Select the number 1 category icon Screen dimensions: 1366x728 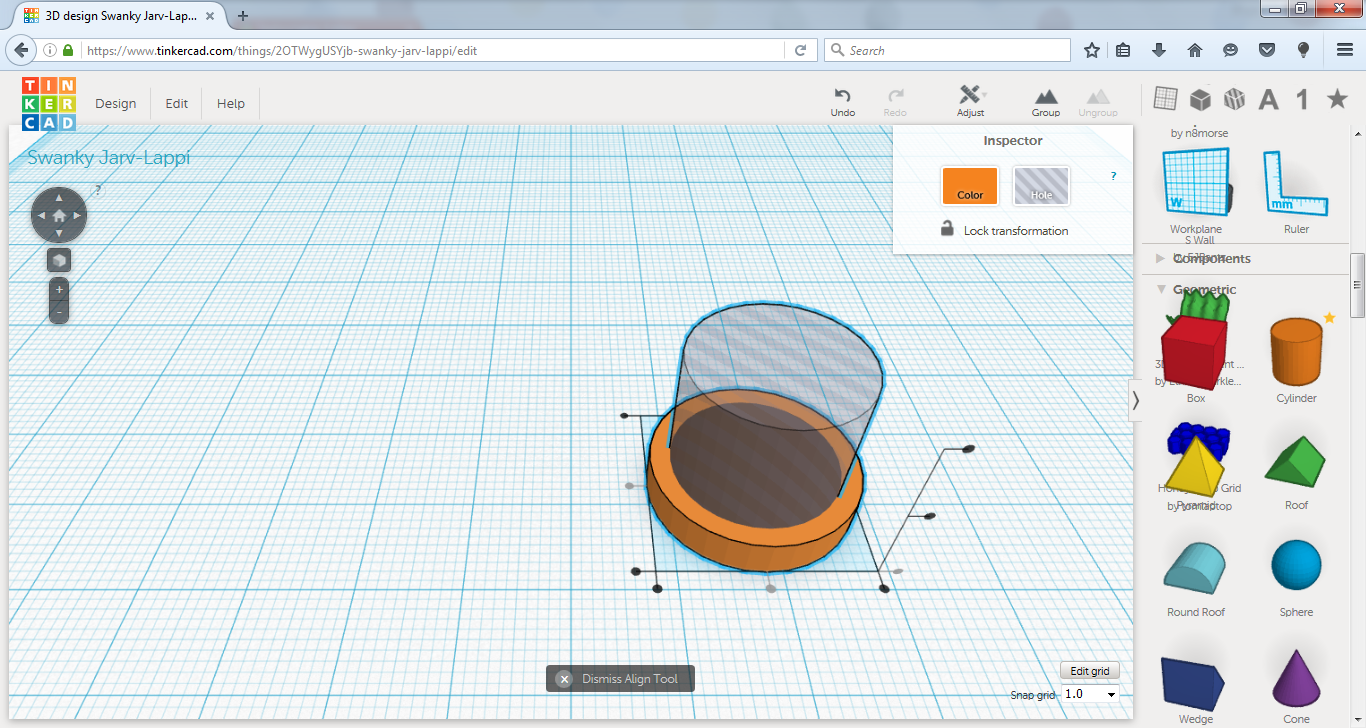[1302, 99]
